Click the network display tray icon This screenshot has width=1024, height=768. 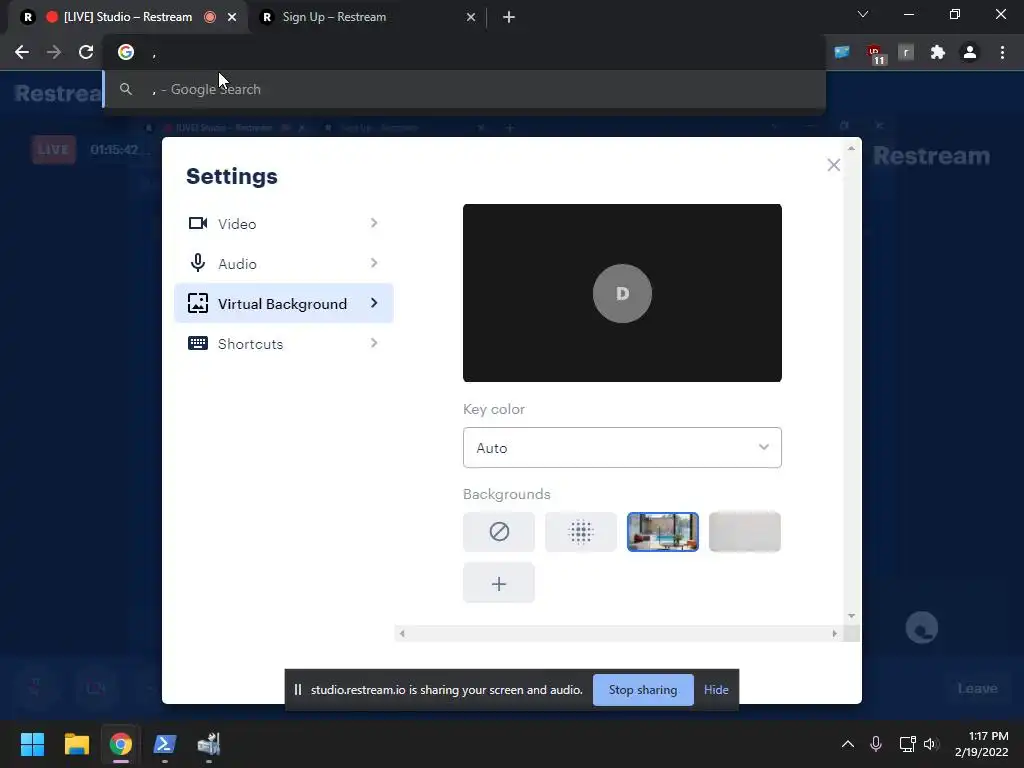(907, 744)
